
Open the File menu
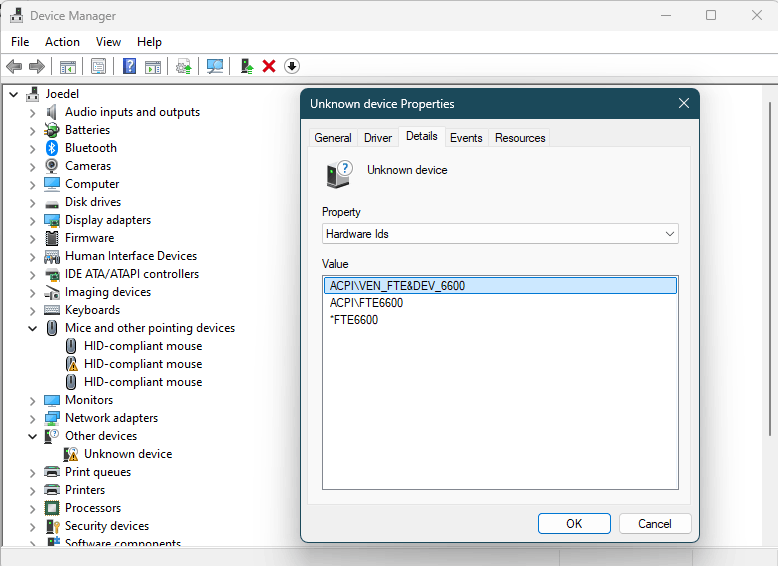pyautogui.click(x=20, y=42)
